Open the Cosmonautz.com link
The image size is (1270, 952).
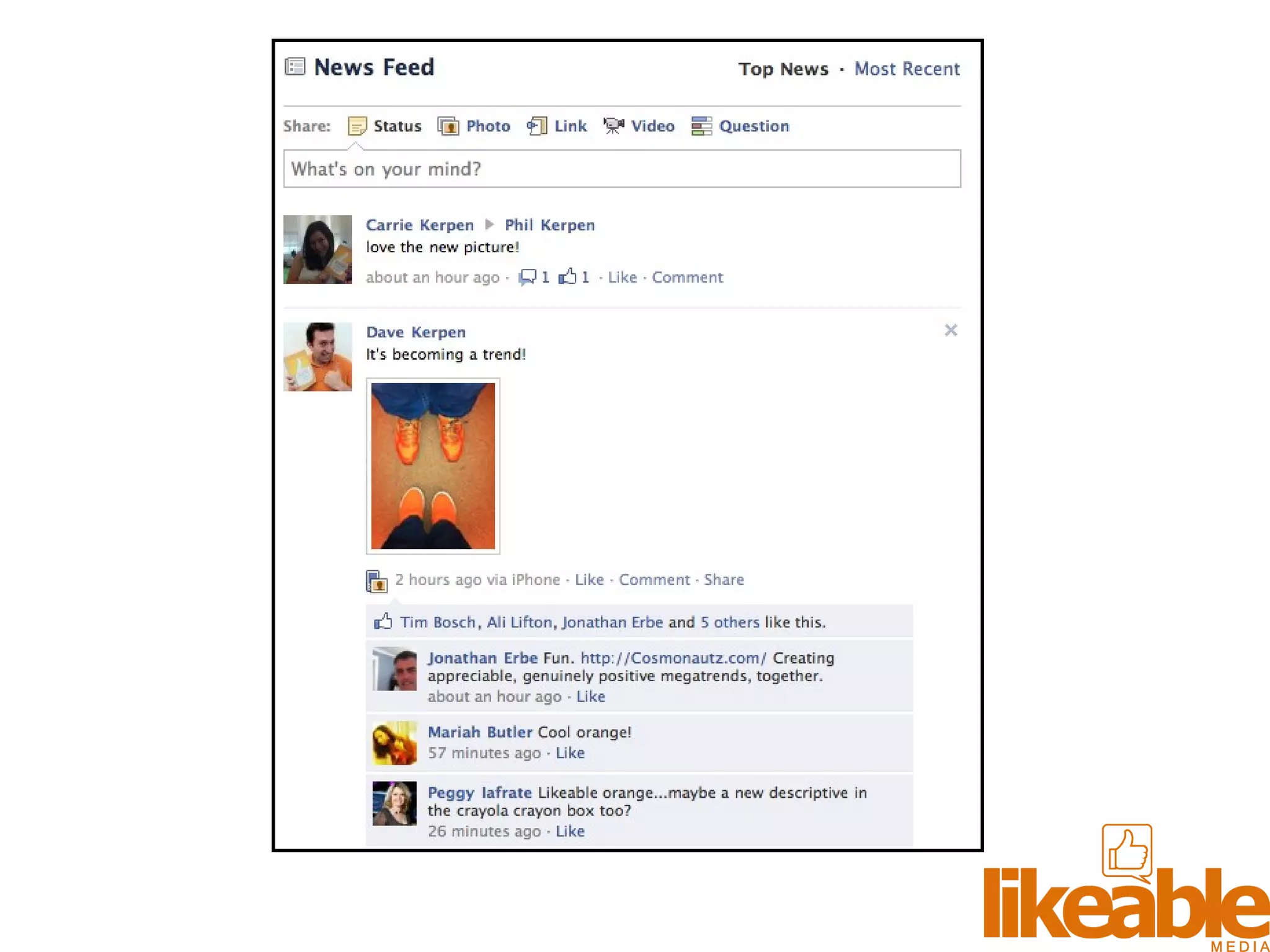click(x=673, y=658)
